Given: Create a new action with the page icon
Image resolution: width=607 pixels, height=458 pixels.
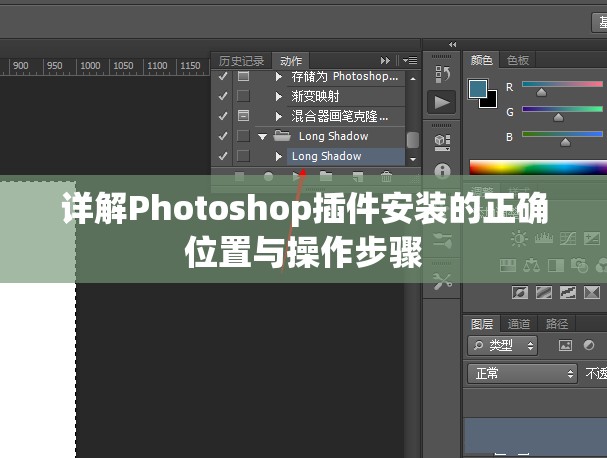Looking at the screenshot, I should 358,177.
